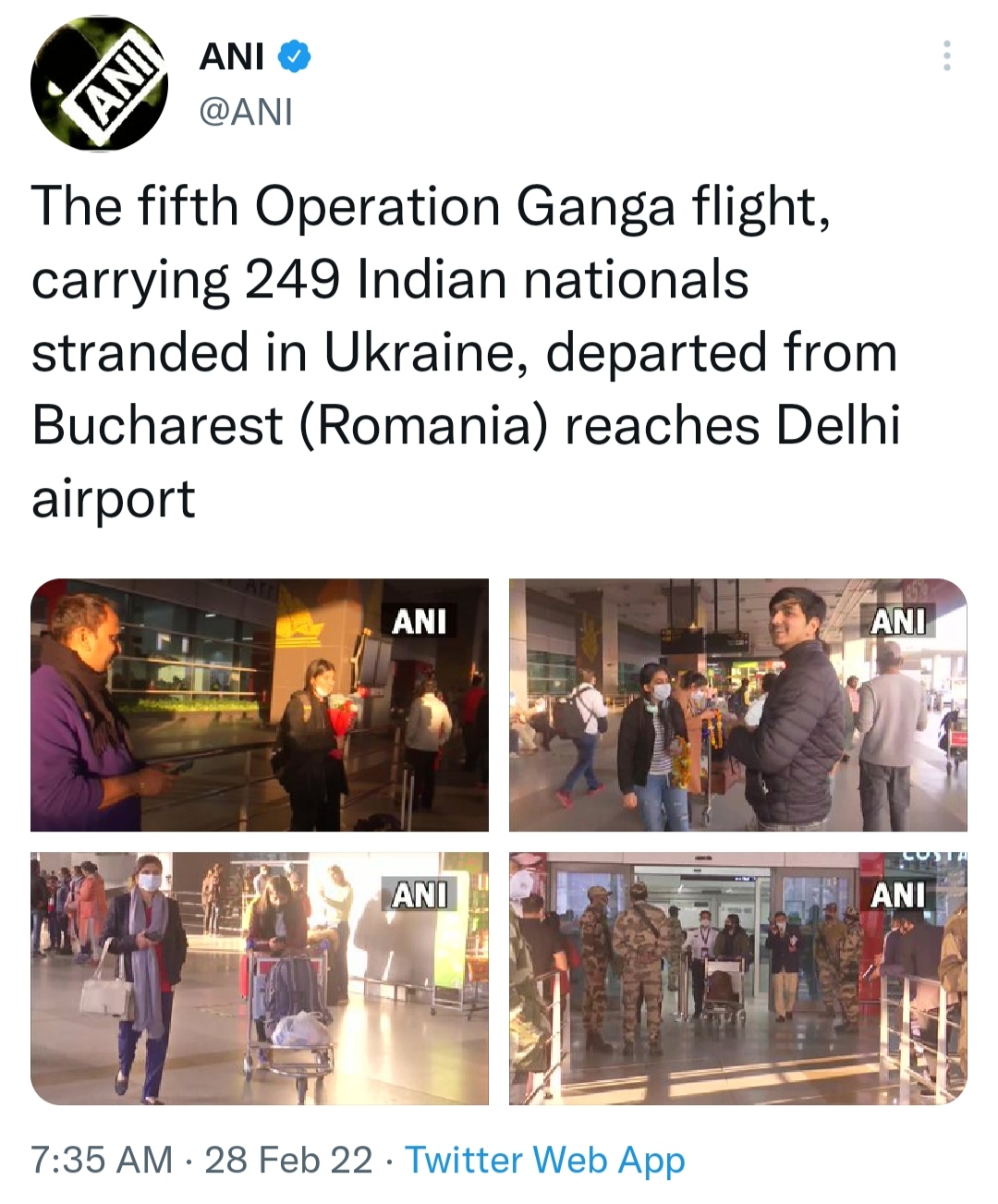Click the 28 Feb 22 date
The width and height of the screenshot is (998, 1204).
[288, 1159]
